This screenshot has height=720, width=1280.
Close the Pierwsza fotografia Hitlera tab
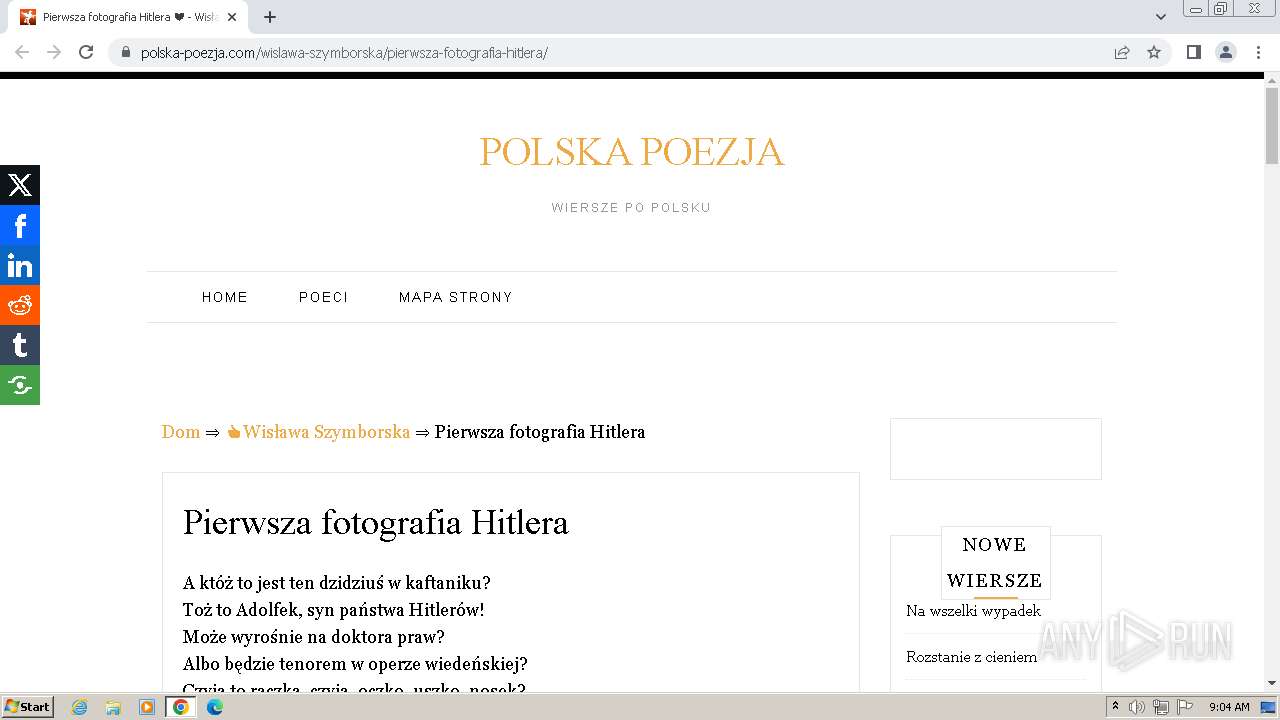[x=232, y=17]
